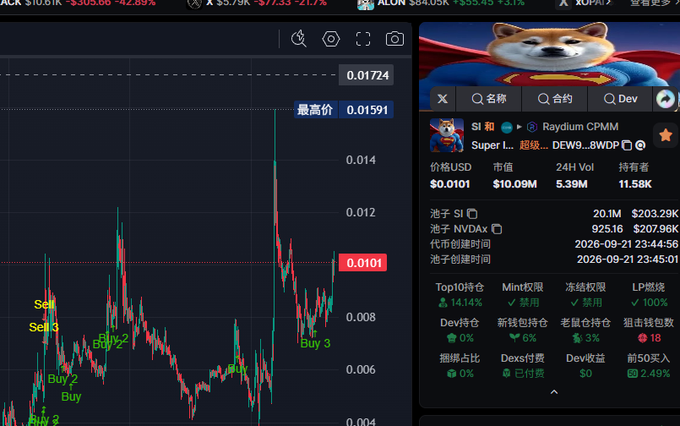Screen dimensions: 680x426
Task: Click the $207.96K pool NVDAx value
Action: 655,229
